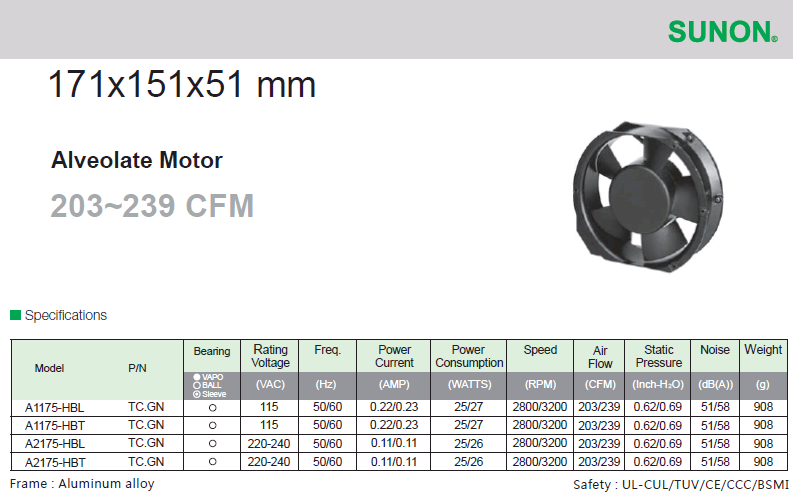Click "908" weight in A1175-HBL row
The width and height of the screenshot is (793, 502).
(x=763, y=407)
